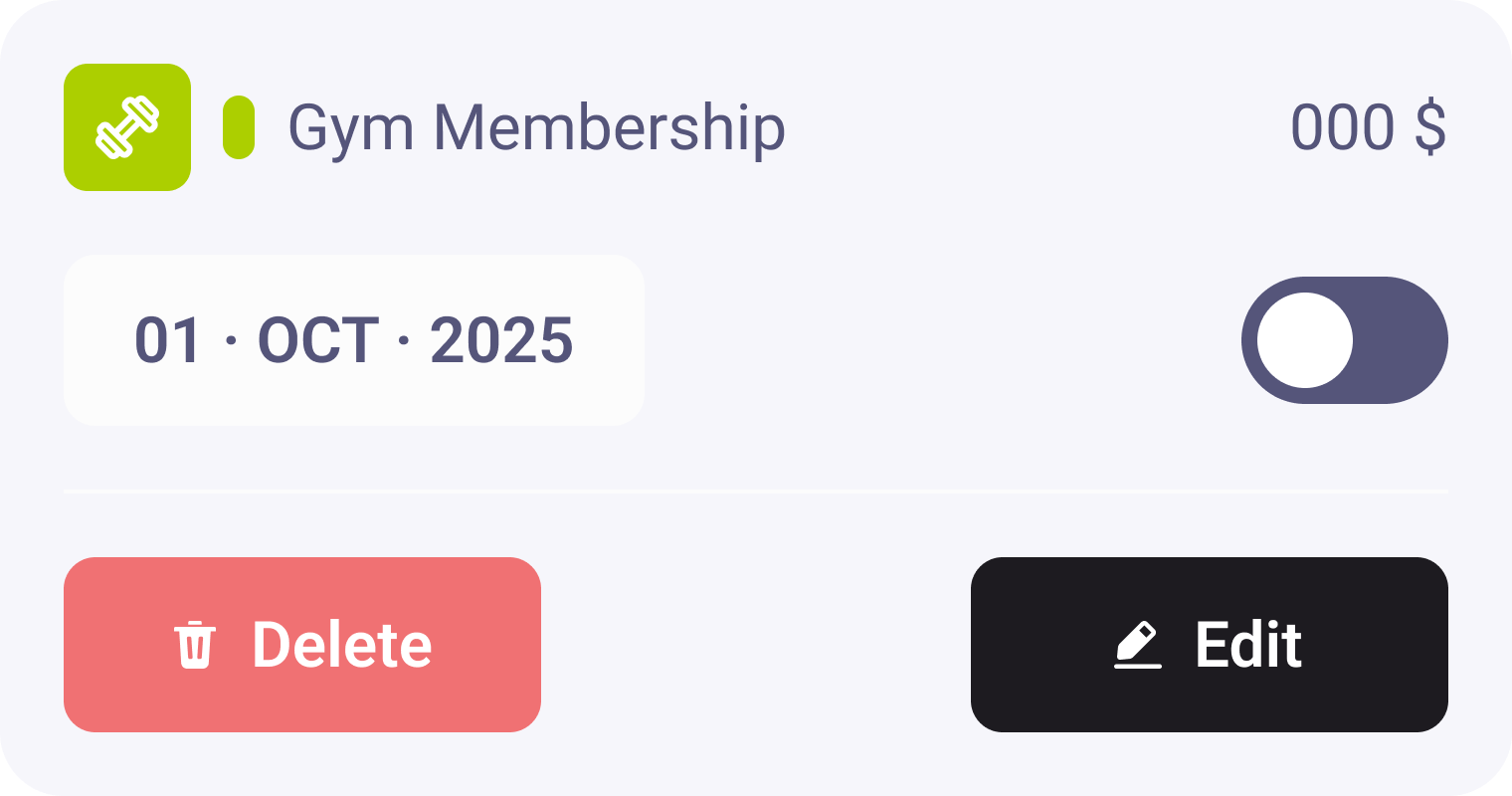The image size is (1512, 796).
Task: Click the Gym Membership title
Action: pos(536,129)
